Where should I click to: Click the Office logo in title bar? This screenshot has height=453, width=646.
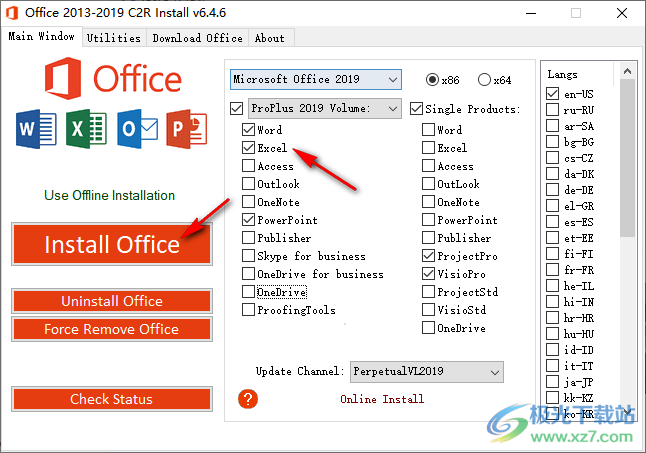coord(12,13)
